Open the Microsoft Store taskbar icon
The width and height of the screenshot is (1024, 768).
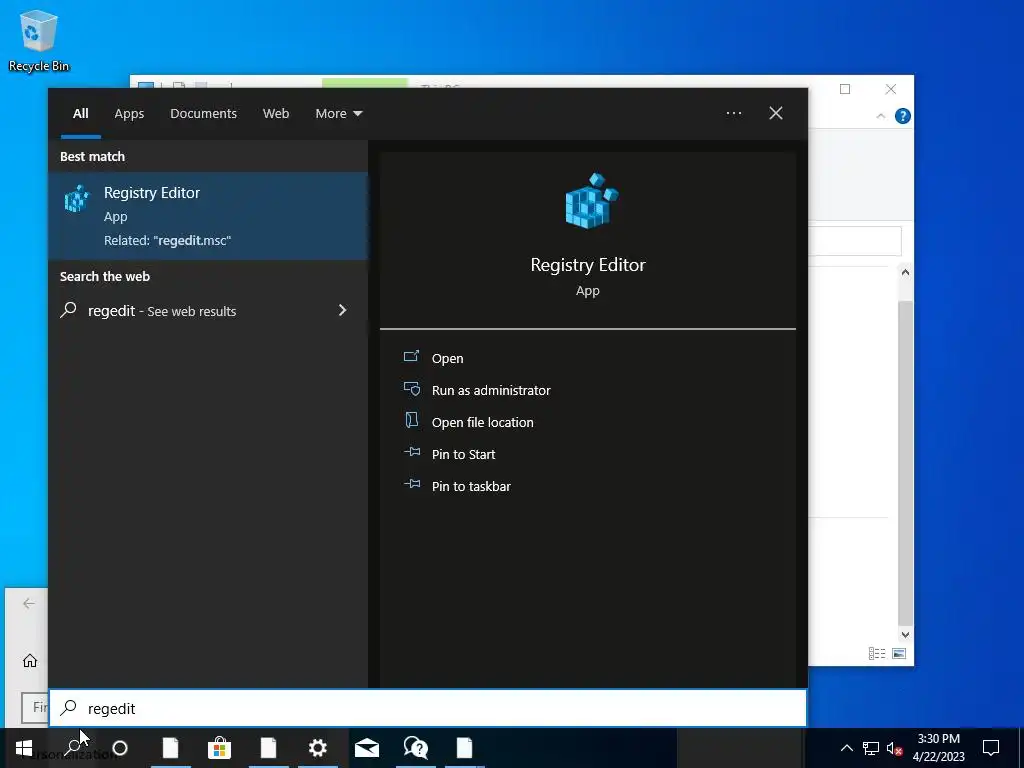click(x=219, y=748)
